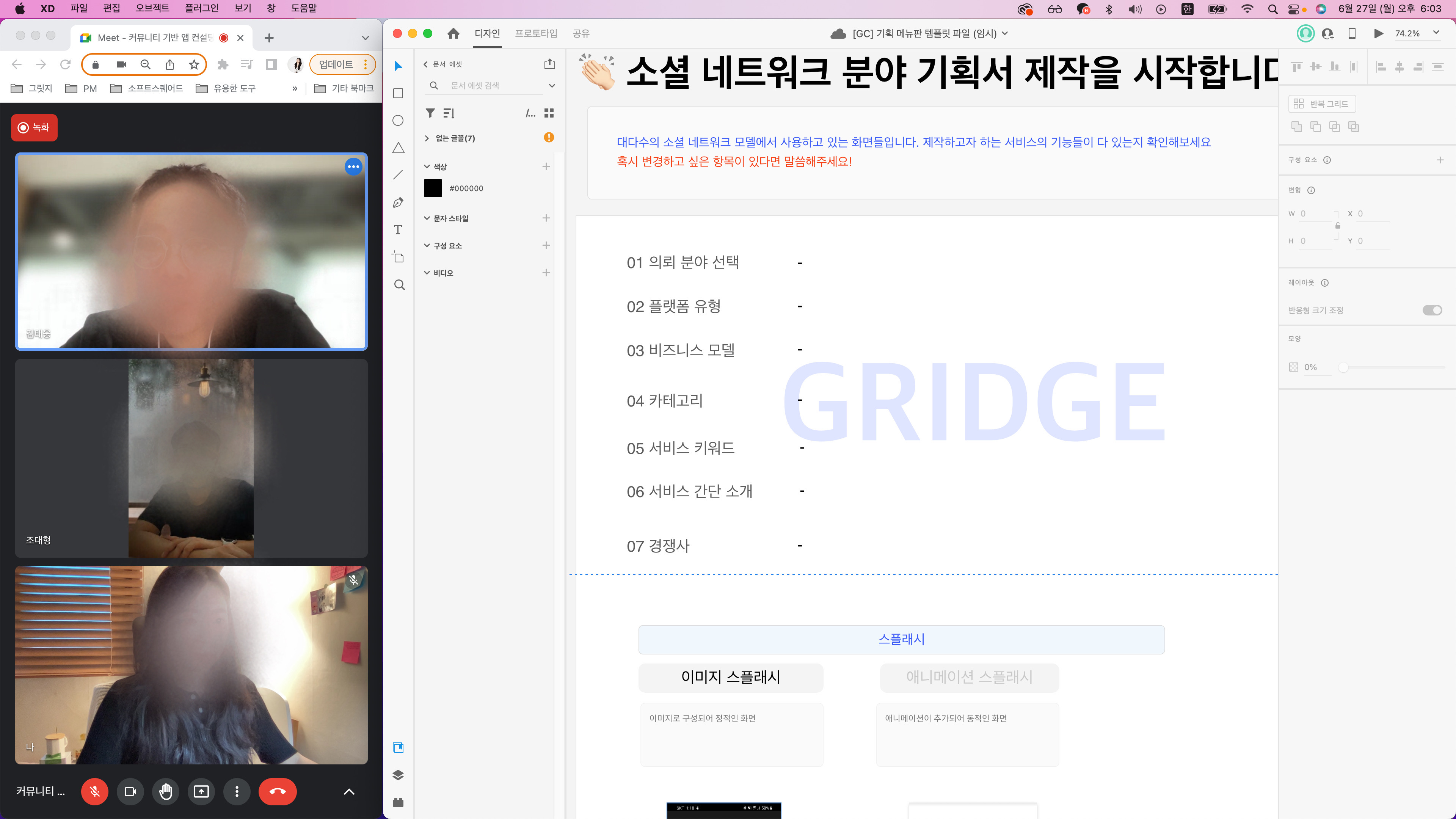This screenshot has height=819, width=1456.
Task: Click the black #000000 color swatch
Action: point(432,188)
